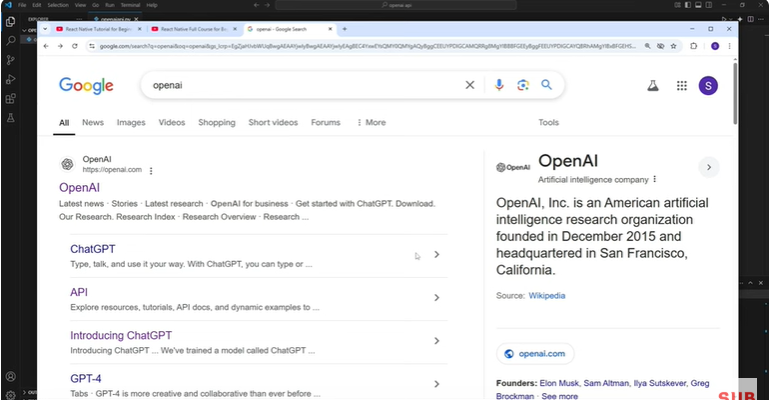The height and width of the screenshot is (400, 770).
Task: Switch to the Short videos tab
Action: (x=273, y=122)
